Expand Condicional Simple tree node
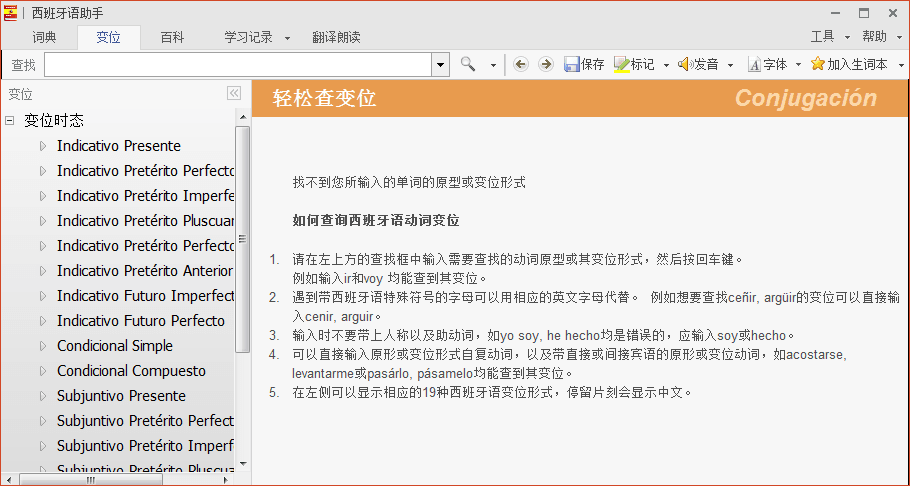 43,346
